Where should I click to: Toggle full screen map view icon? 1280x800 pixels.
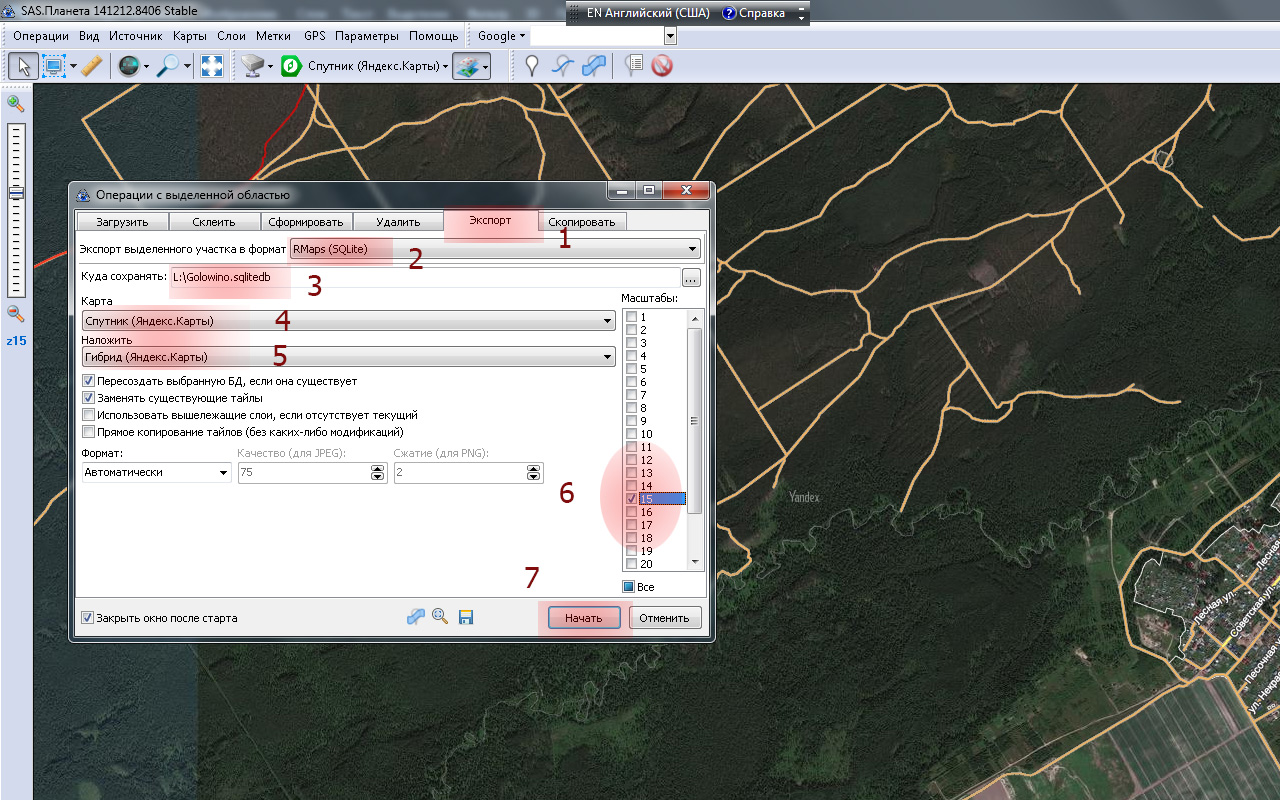click(212, 66)
